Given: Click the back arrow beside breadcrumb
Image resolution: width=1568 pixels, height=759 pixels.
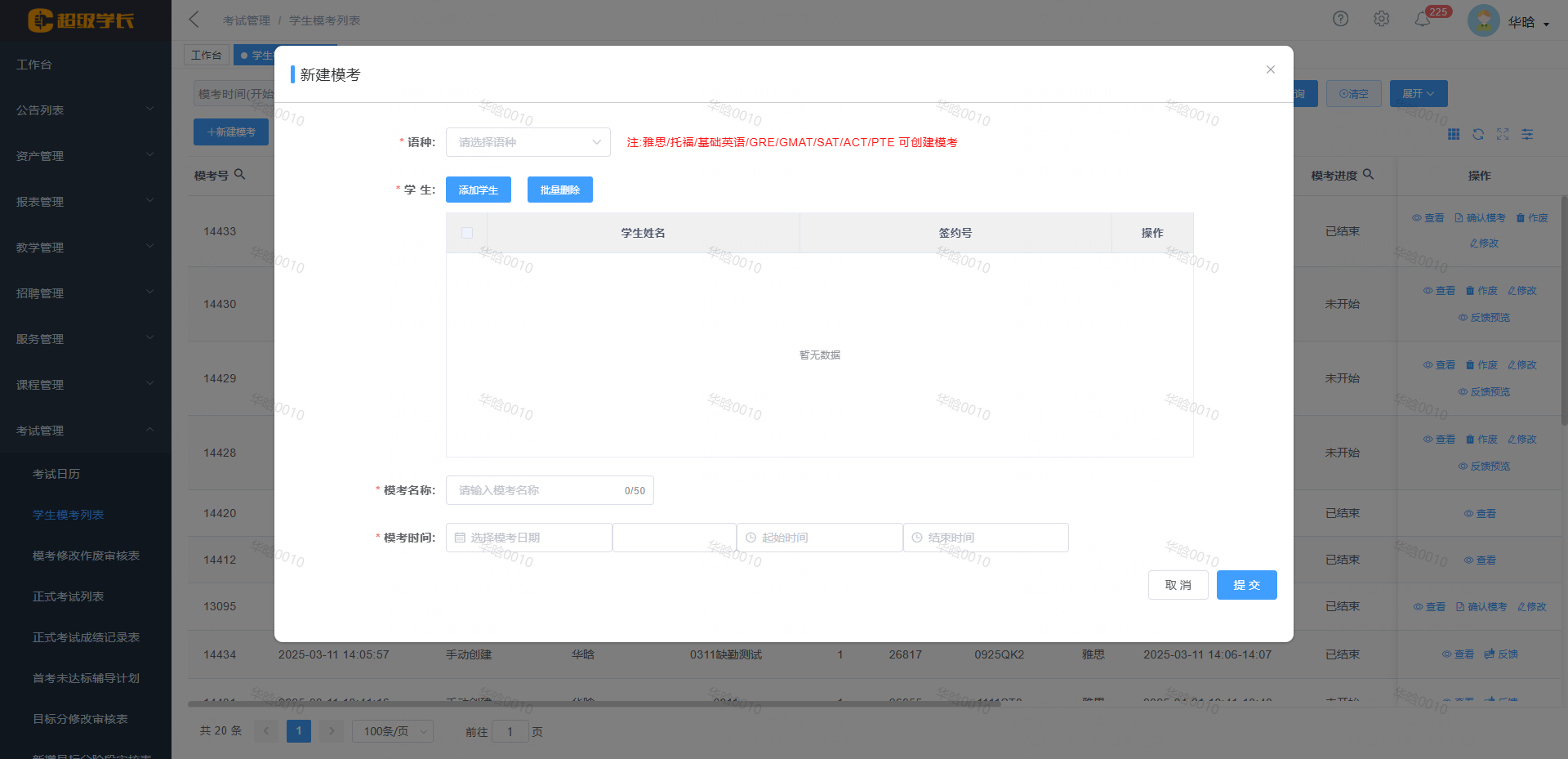Looking at the screenshot, I should tap(194, 20).
